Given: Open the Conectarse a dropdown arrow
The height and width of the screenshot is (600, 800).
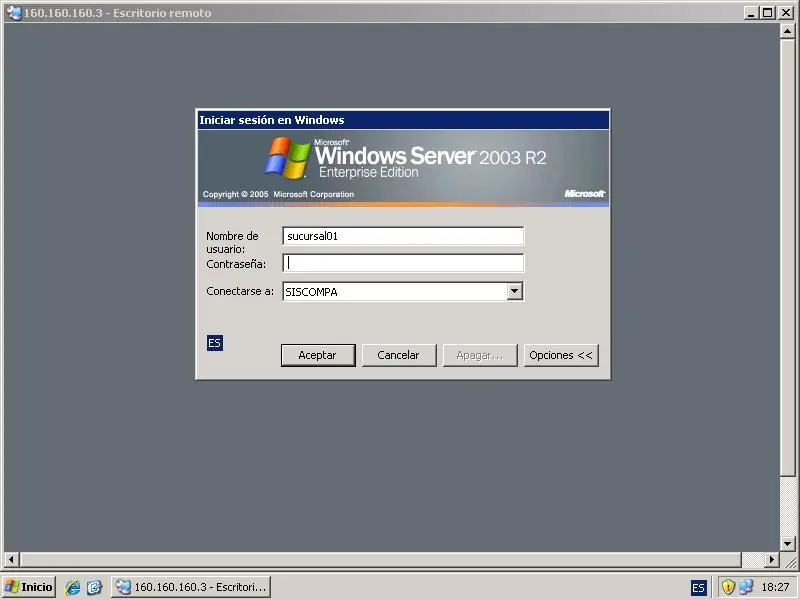Looking at the screenshot, I should click(514, 291).
